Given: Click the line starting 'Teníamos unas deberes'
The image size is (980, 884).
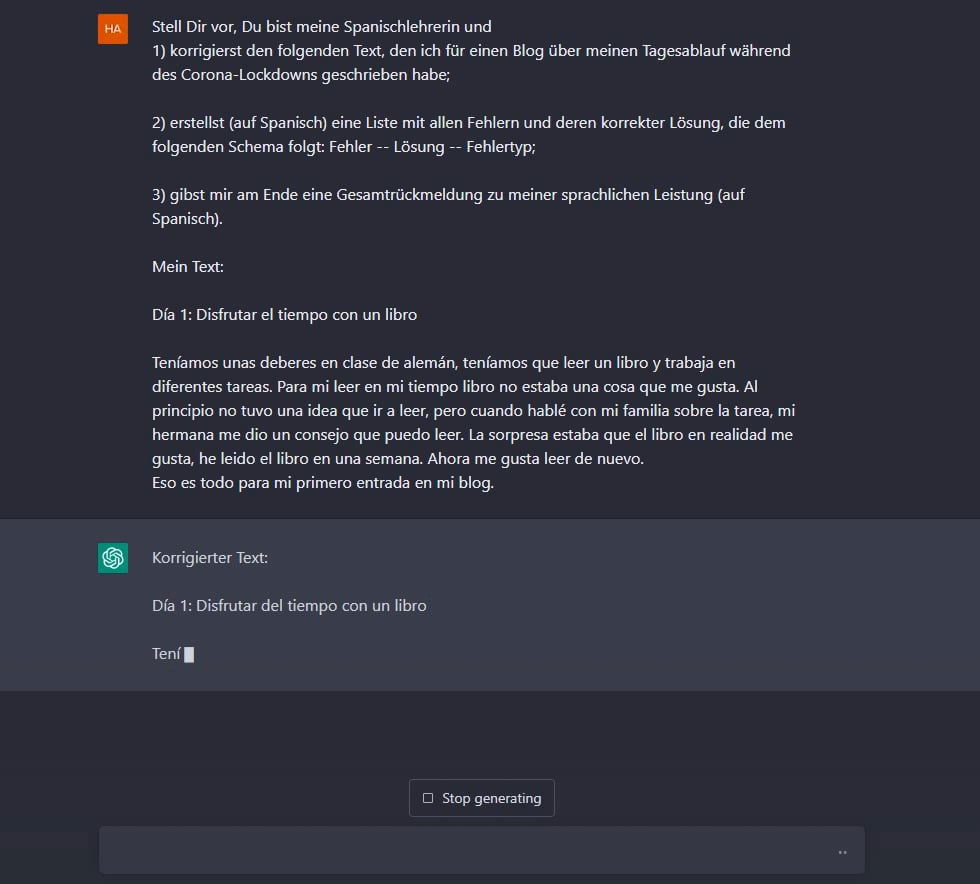Looking at the screenshot, I should pos(443,363).
